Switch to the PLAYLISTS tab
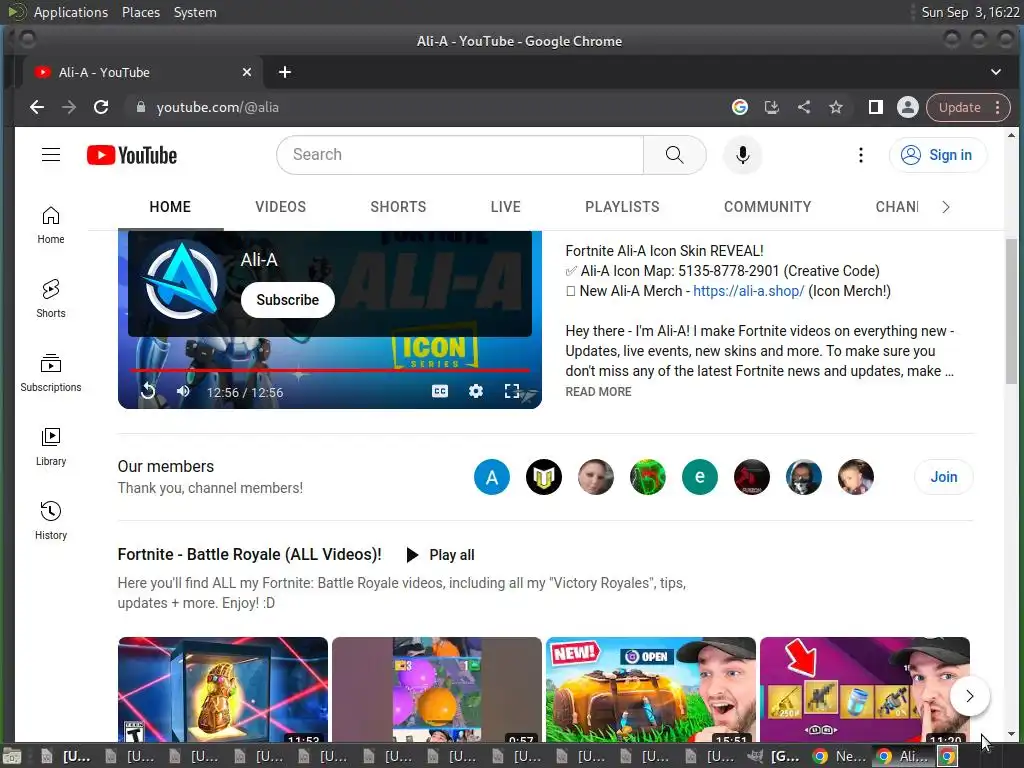Viewport: 1024px width, 768px height. coord(622,207)
